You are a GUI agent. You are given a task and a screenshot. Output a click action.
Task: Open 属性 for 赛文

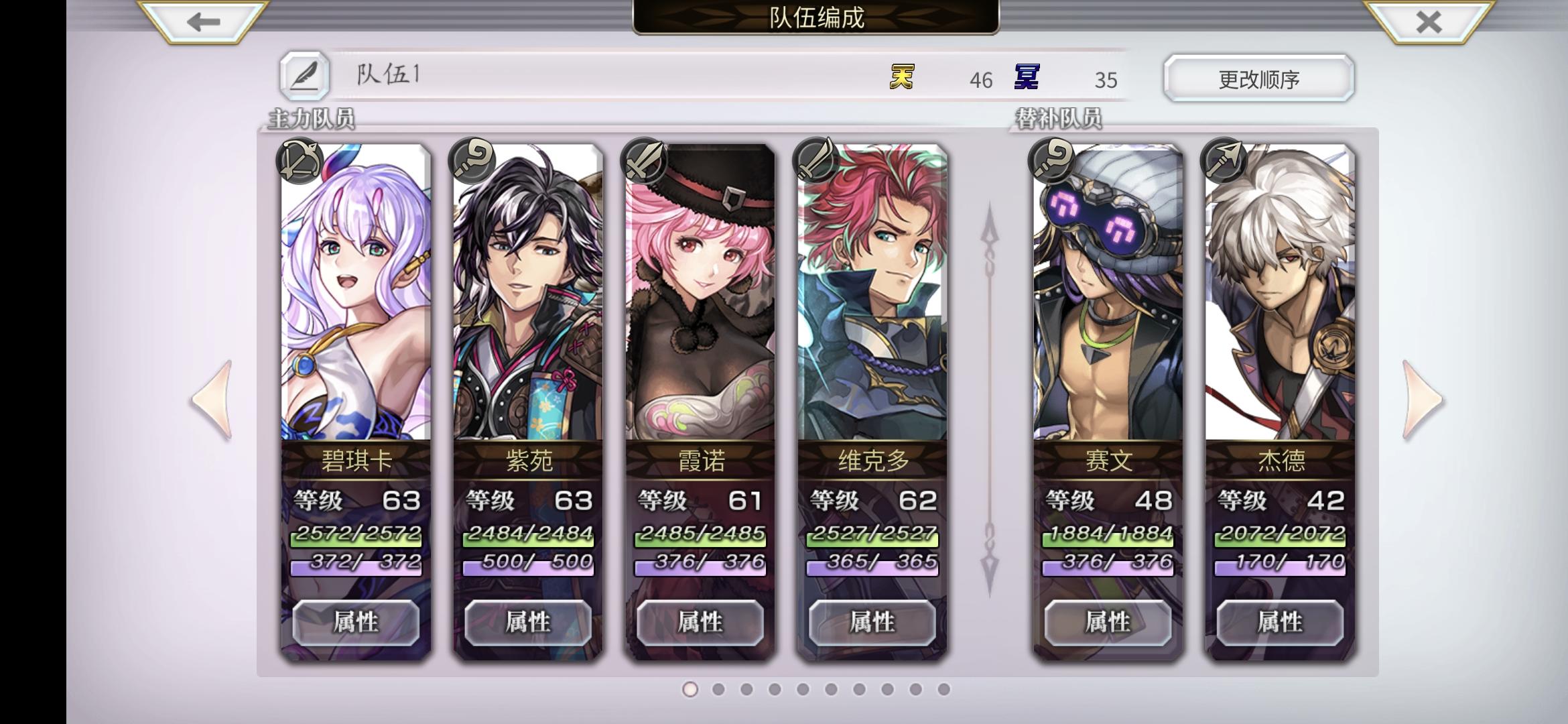point(1108,622)
